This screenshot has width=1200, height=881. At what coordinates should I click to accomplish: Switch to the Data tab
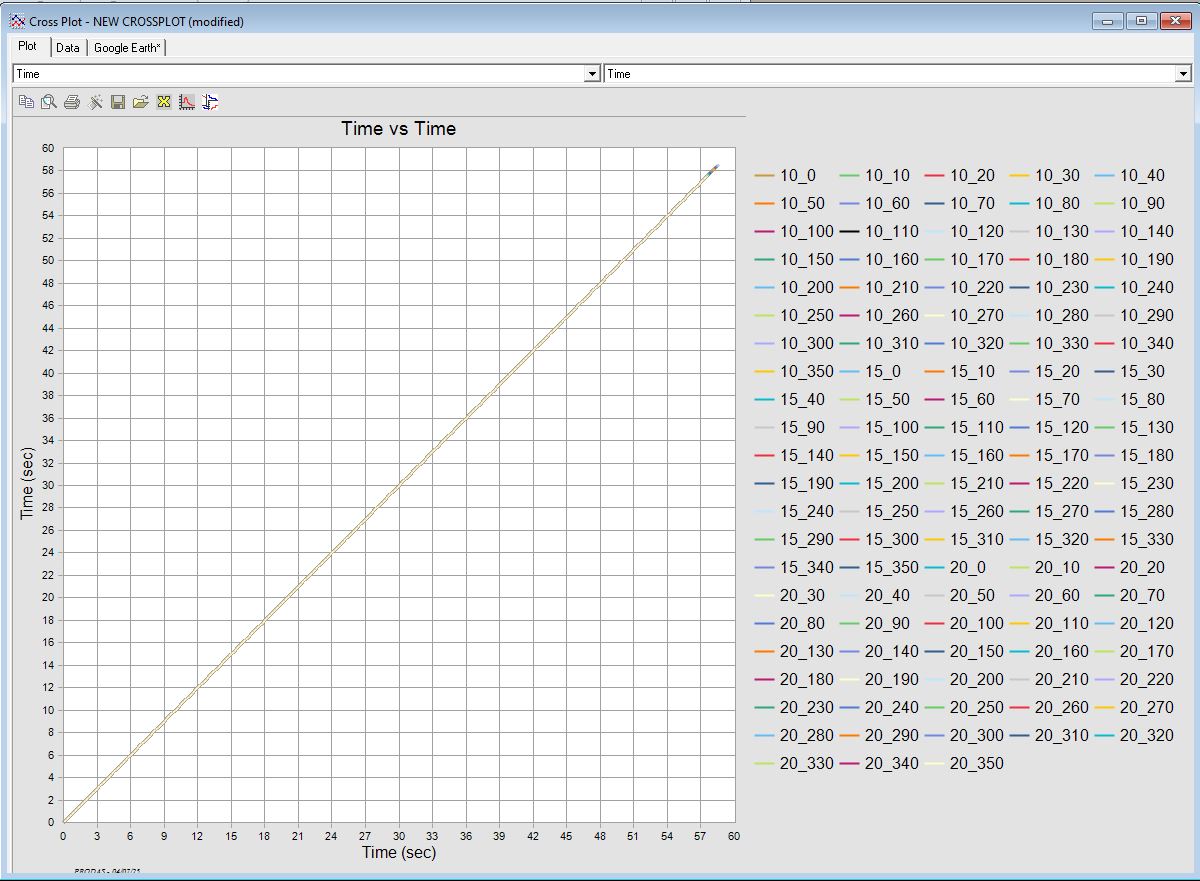68,48
